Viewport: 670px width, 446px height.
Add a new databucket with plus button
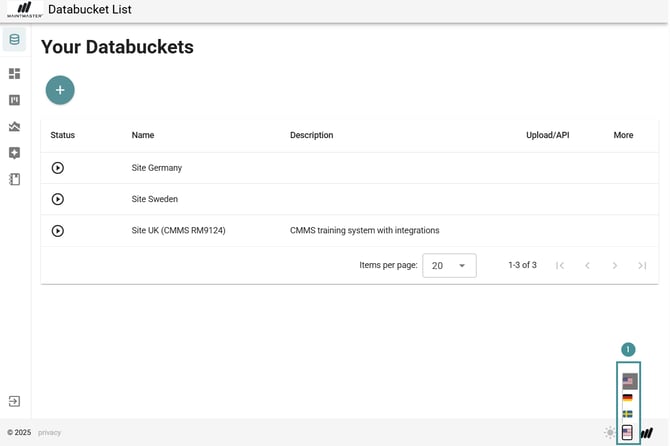60,90
